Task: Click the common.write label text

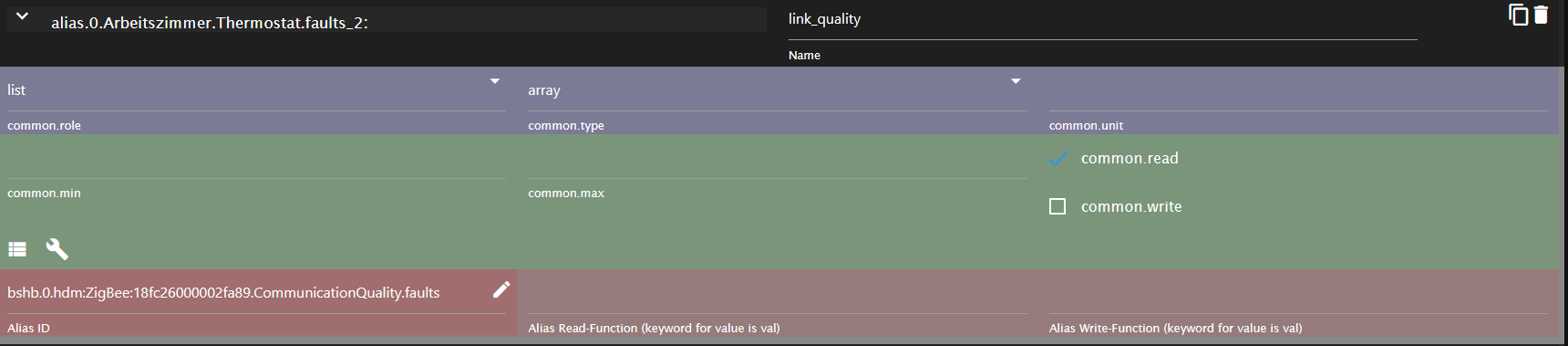Action: pos(1131,207)
